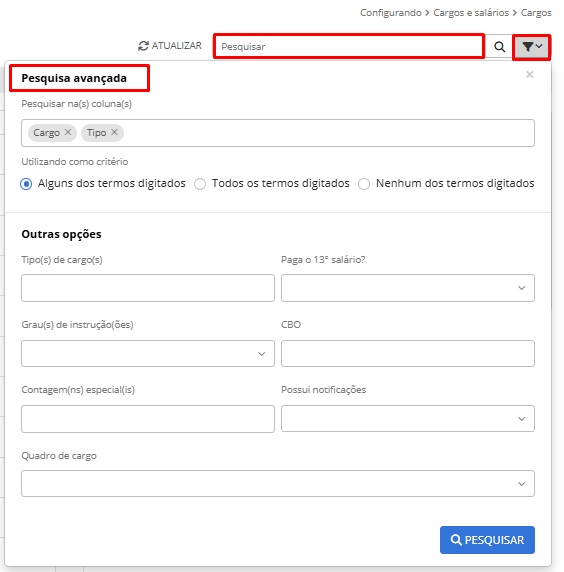
Task: Click the CBO input field
Action: click(x=408, y=353)
